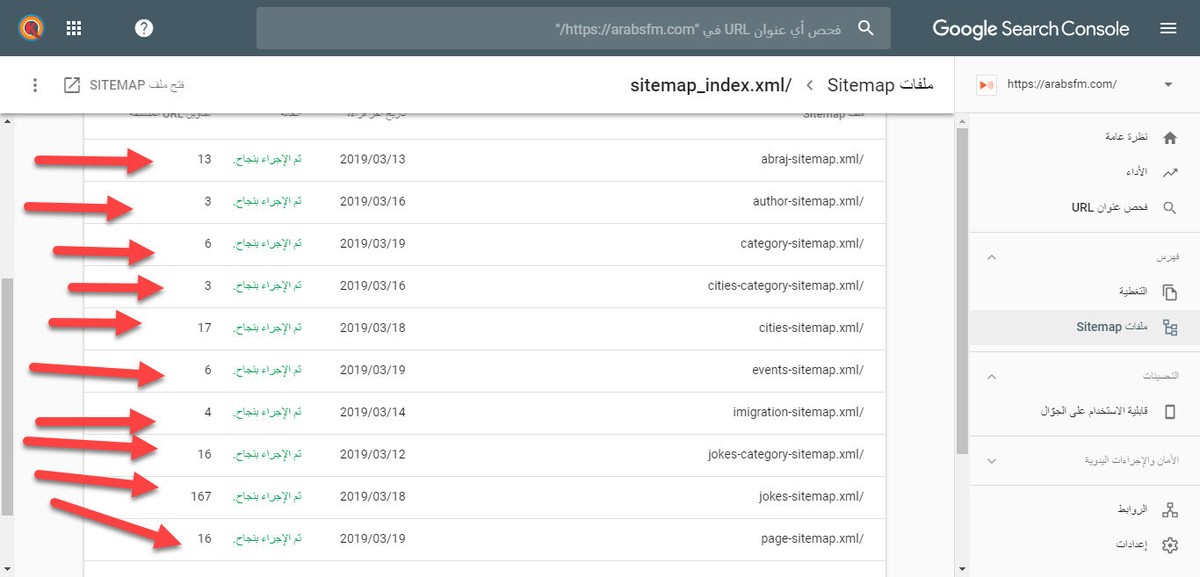Click the فتح ملف SITEMAP button
The height and width of the screenshot is (577, 1200).
[124, 85]
